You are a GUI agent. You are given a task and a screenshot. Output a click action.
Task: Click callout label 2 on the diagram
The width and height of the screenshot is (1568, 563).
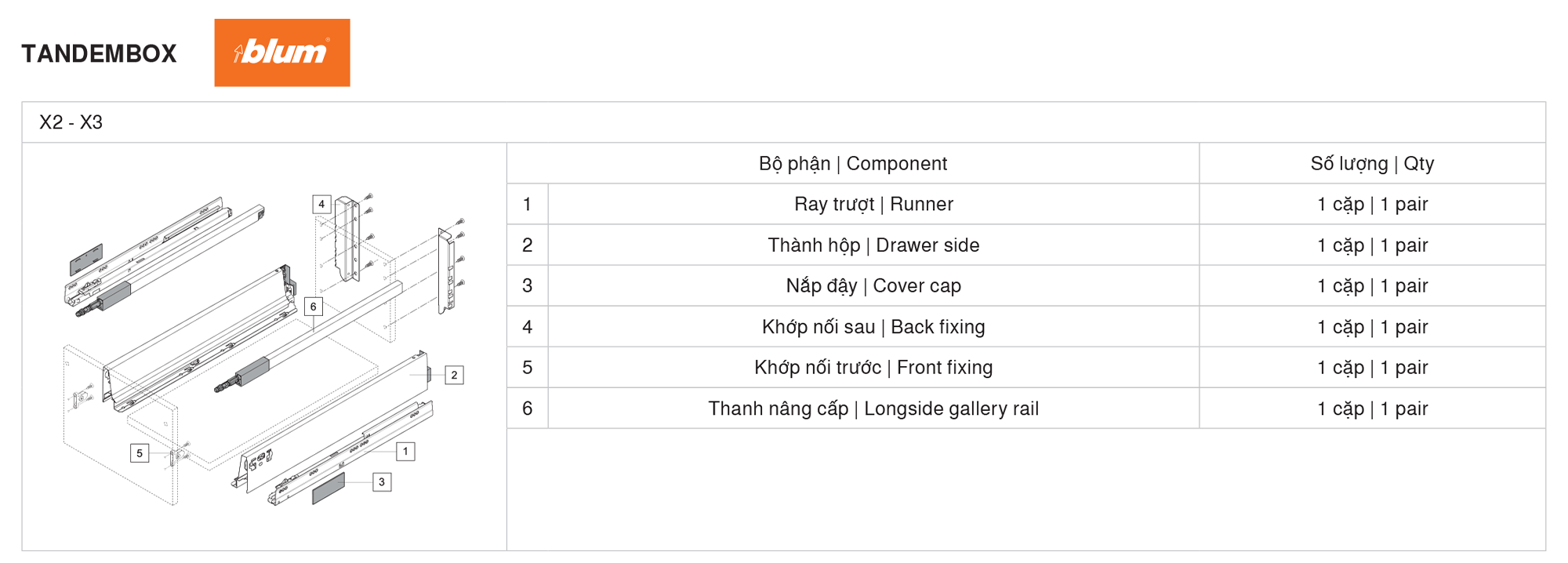coord(454,375)
